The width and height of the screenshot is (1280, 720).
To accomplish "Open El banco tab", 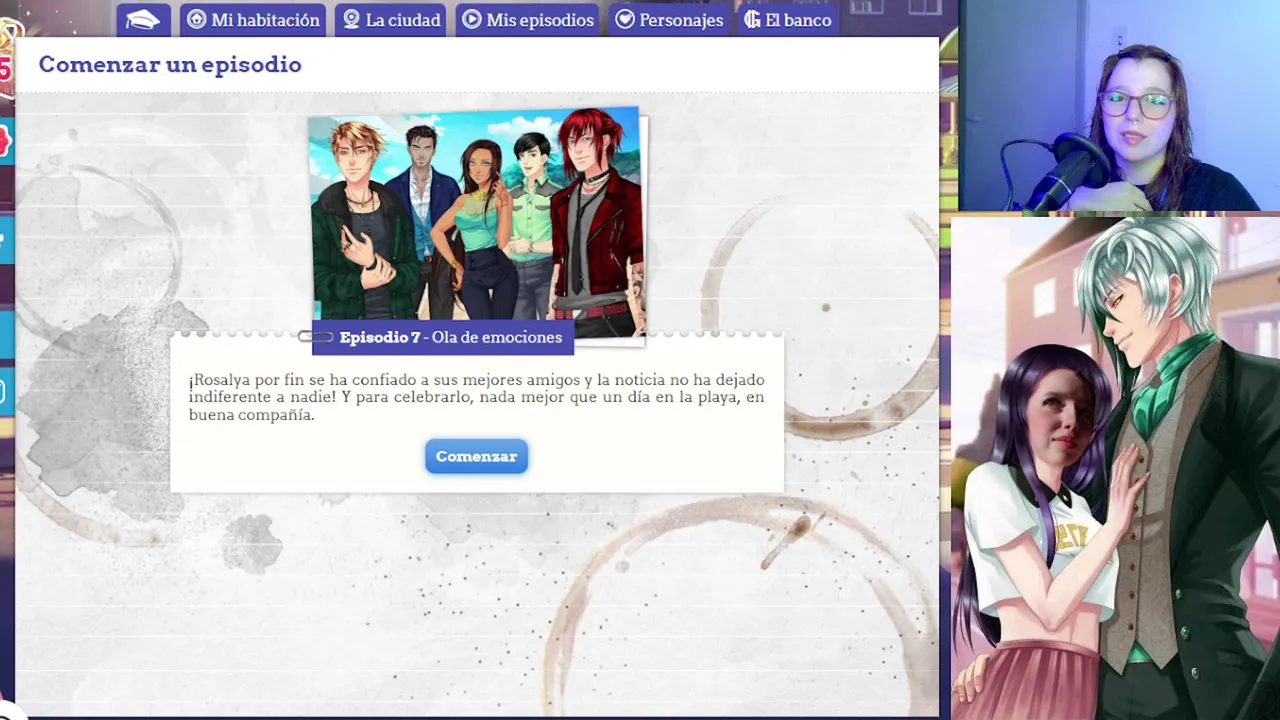I will (788, 20).
